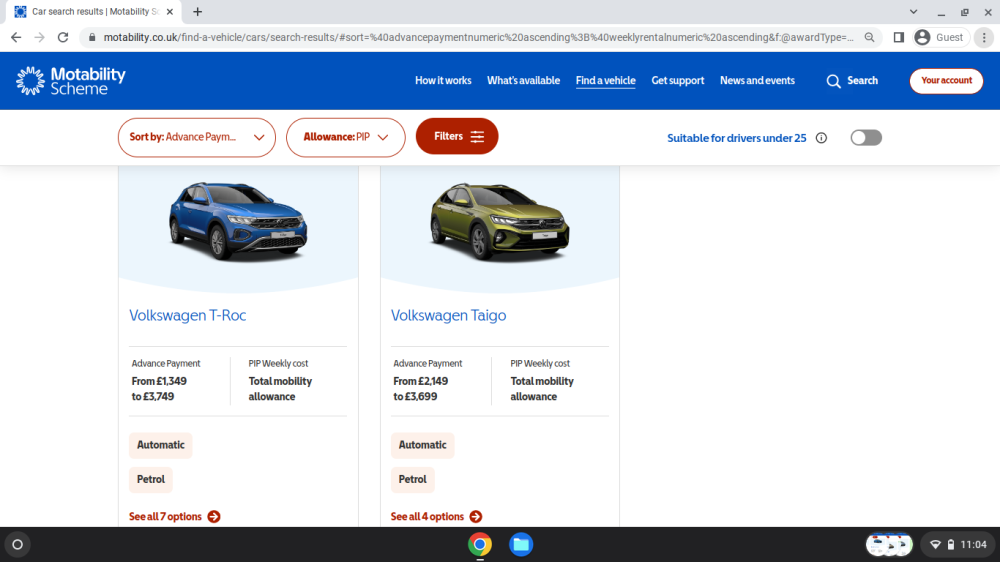
Task: Click the zoom magnifier icon in the address bar
Action: [x=869, y=38]
